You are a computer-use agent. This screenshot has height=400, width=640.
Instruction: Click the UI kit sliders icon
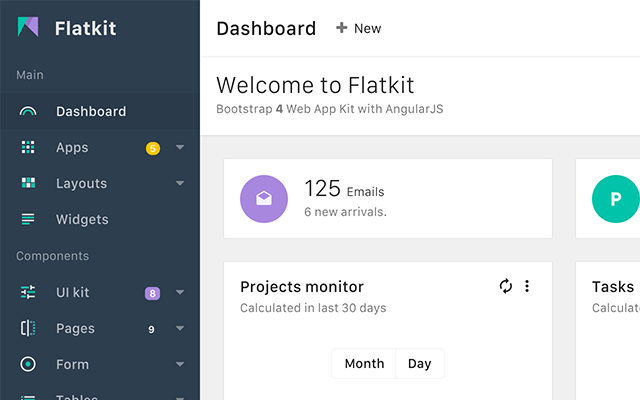pos(28,293)
